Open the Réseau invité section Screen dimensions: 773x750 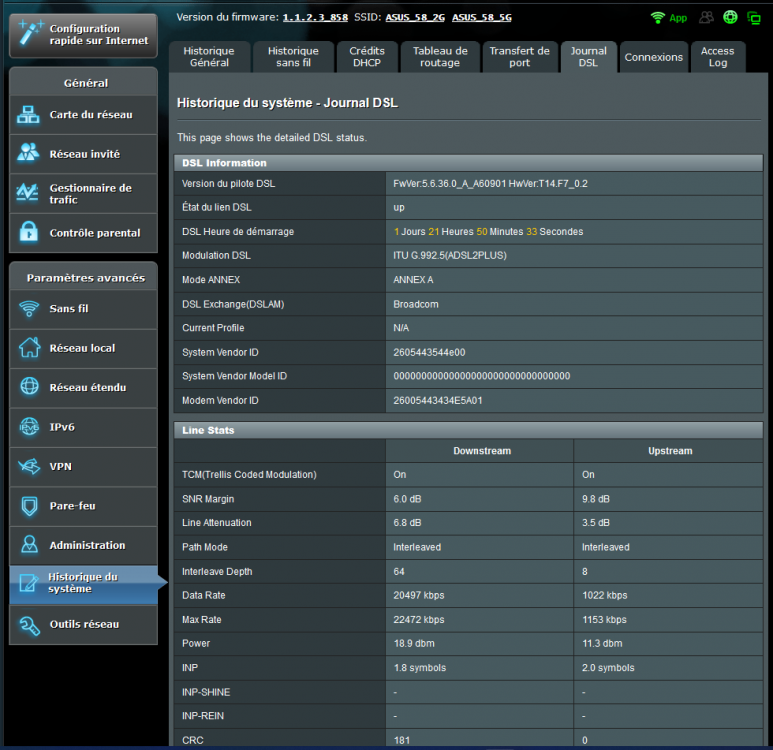(x=83, y=154)
